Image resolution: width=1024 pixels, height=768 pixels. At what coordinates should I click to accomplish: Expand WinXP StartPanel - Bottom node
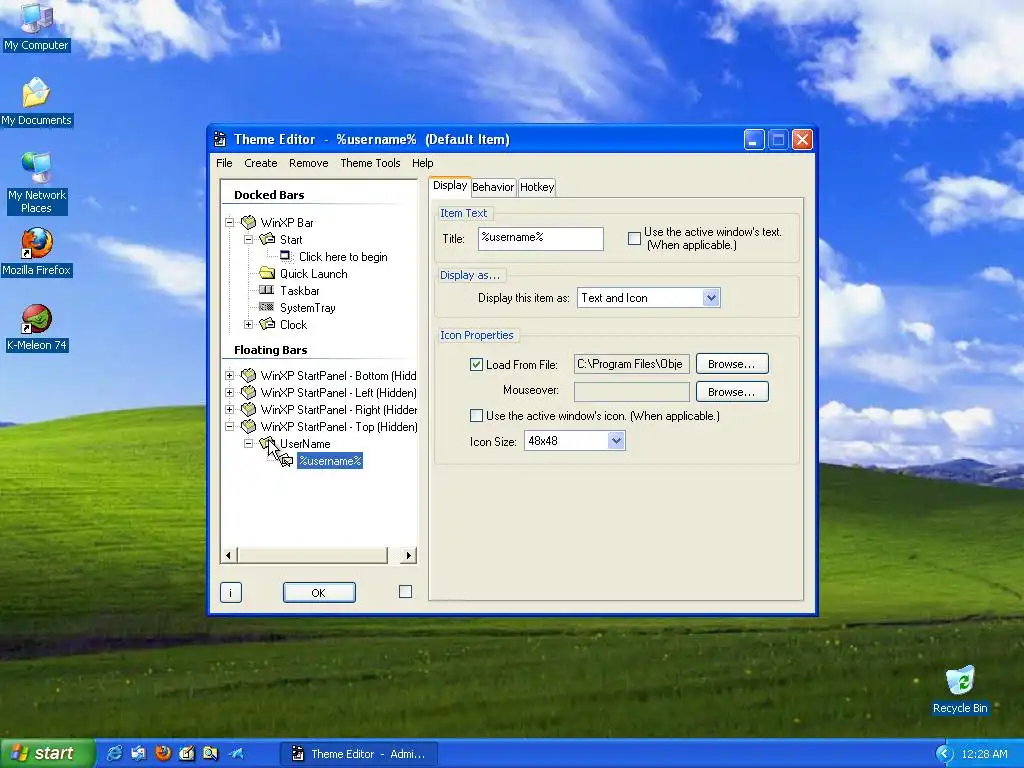230,376
